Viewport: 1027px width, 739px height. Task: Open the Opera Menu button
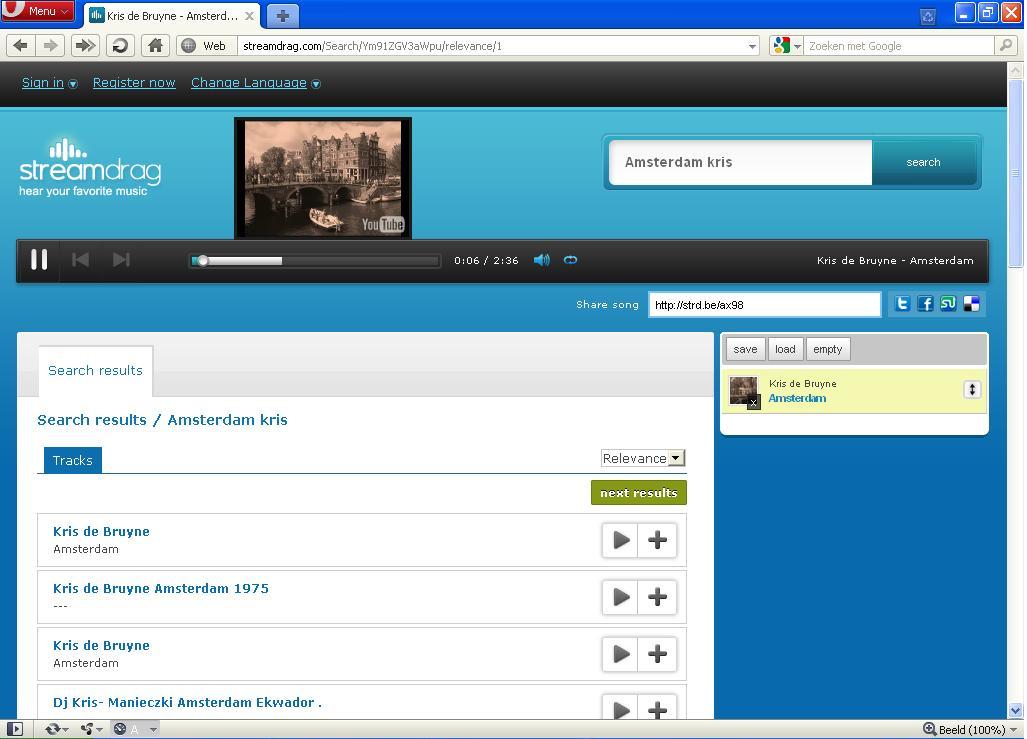(x=38, y=11)
